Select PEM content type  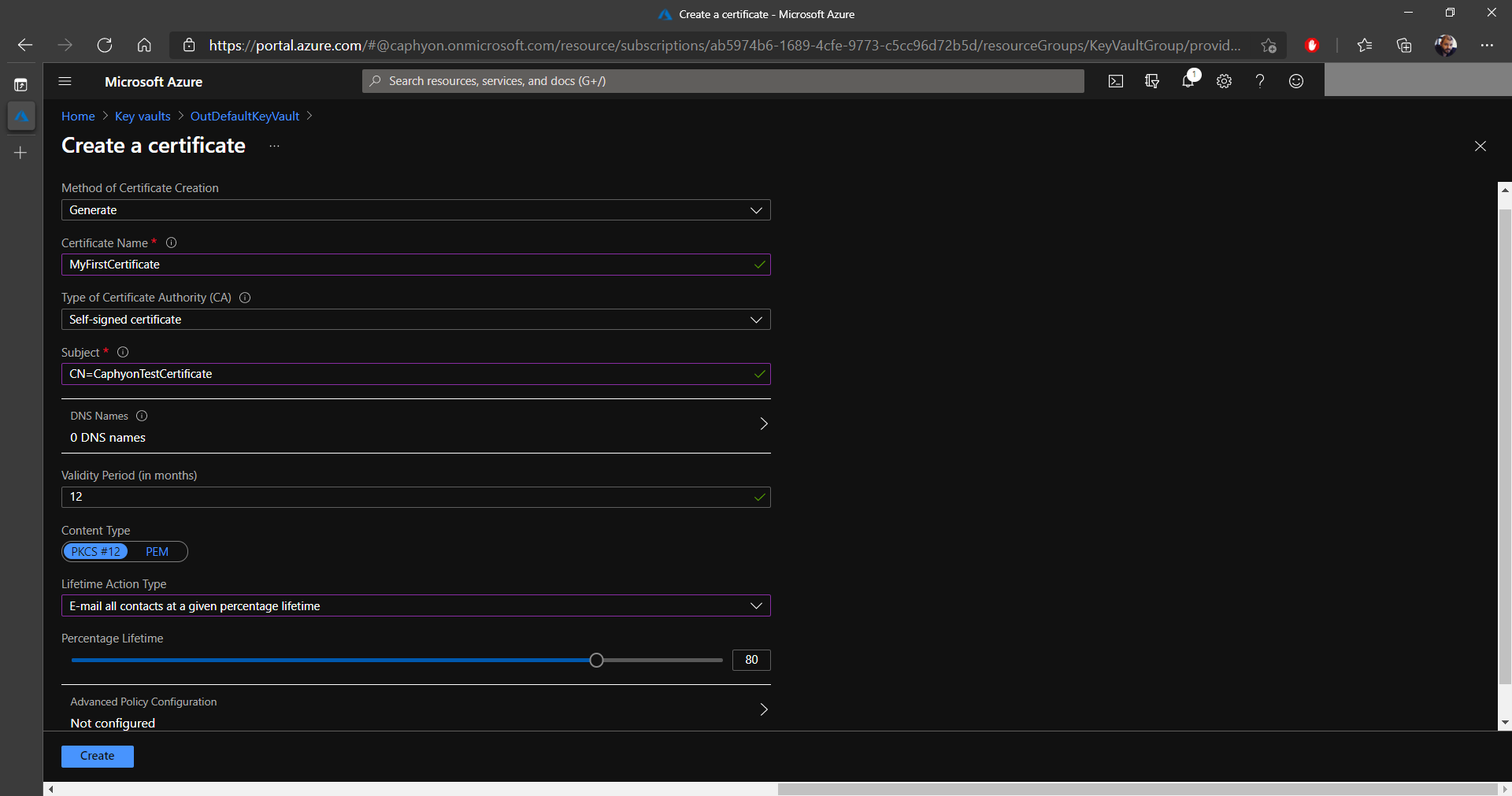[157, 552]
